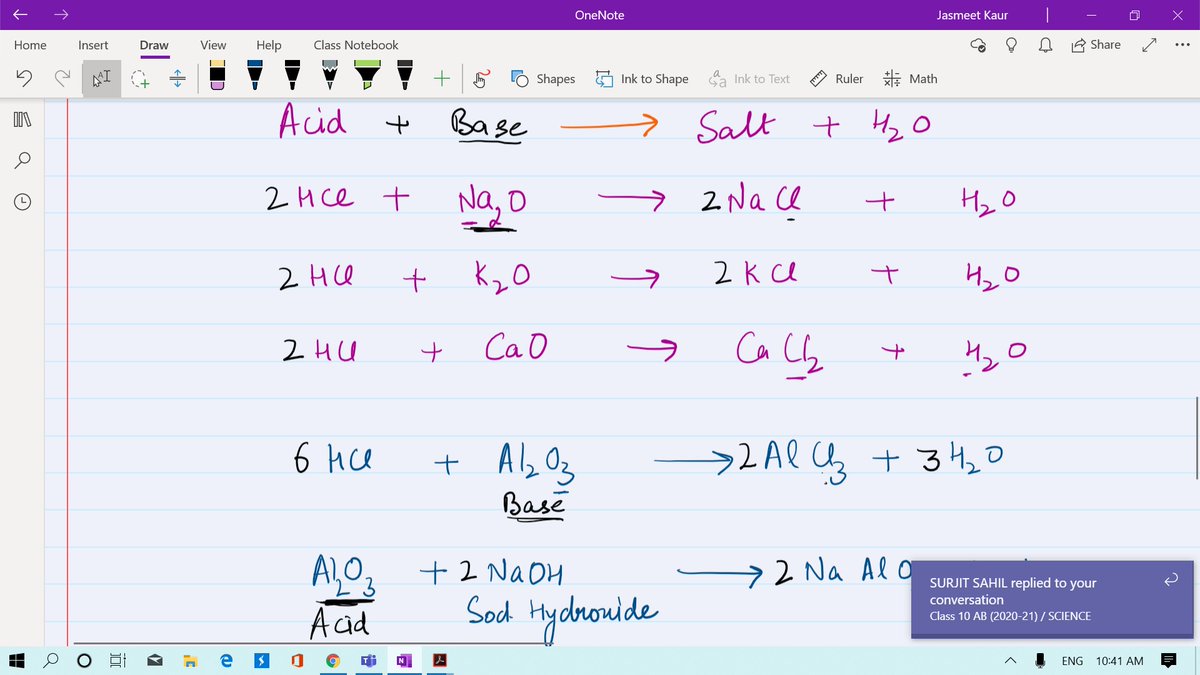This screenshot has width=1200, height=675.
Task: Click the OneNote taskbar icon
Action: (x=404, y=661)
